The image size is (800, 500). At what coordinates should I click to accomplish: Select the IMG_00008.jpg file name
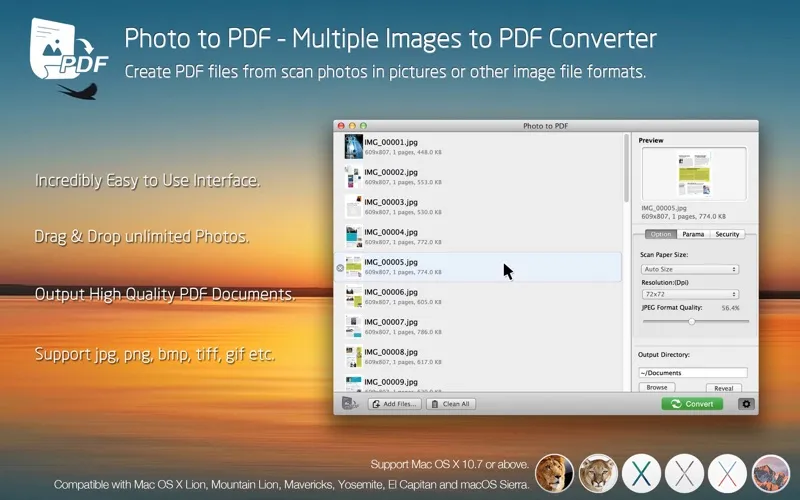[x=391, y=352]
